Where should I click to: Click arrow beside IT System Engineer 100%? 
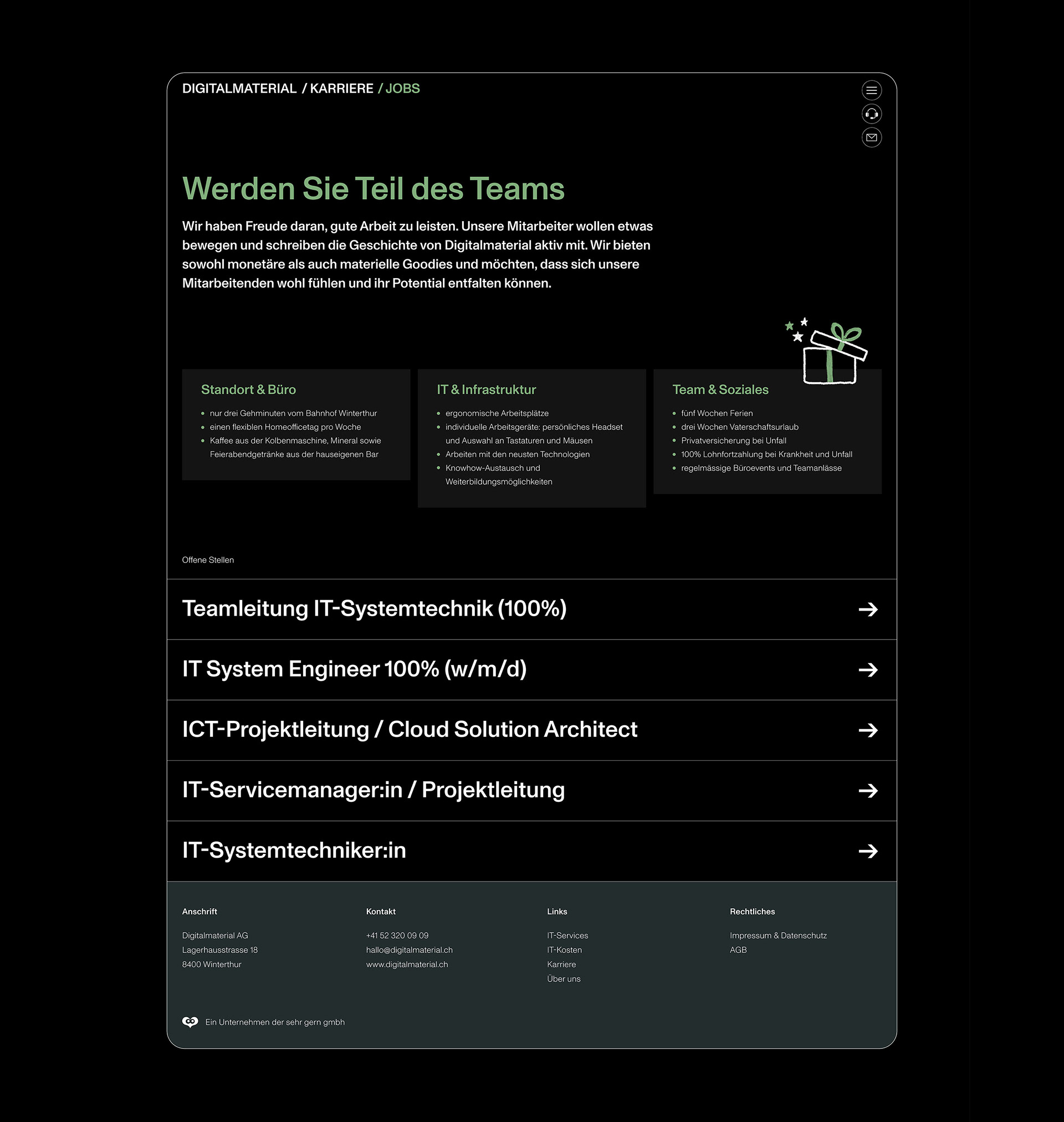868,670
